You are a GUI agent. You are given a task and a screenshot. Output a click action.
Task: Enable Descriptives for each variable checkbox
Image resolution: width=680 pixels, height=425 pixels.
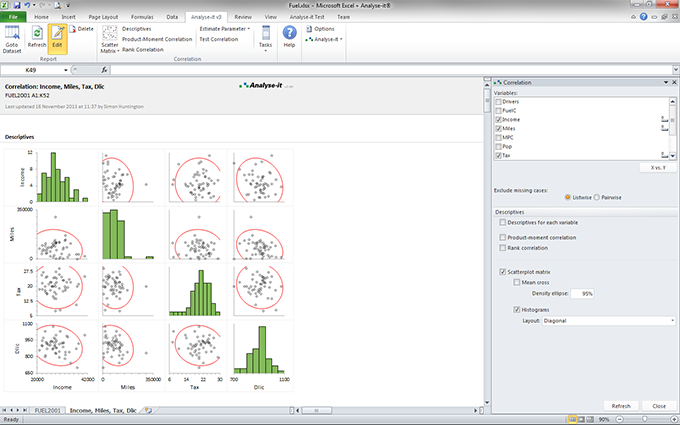(503, 222)
